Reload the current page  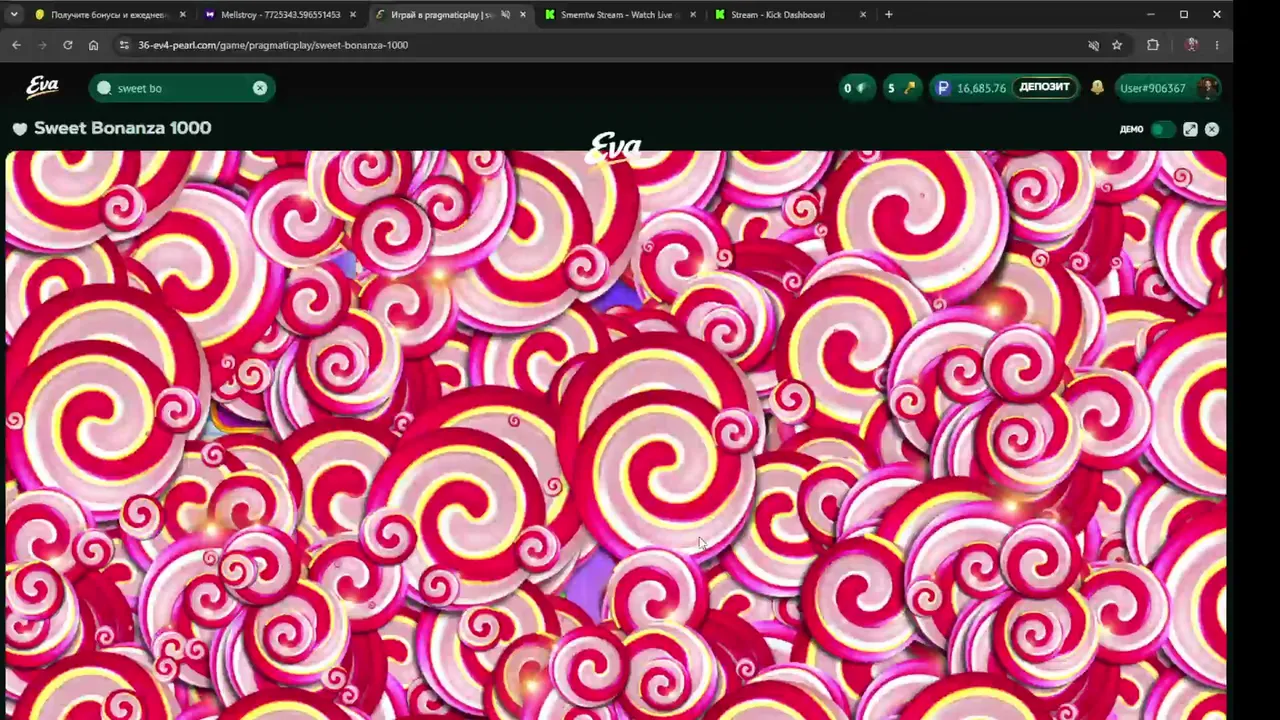tap(68, 45)
